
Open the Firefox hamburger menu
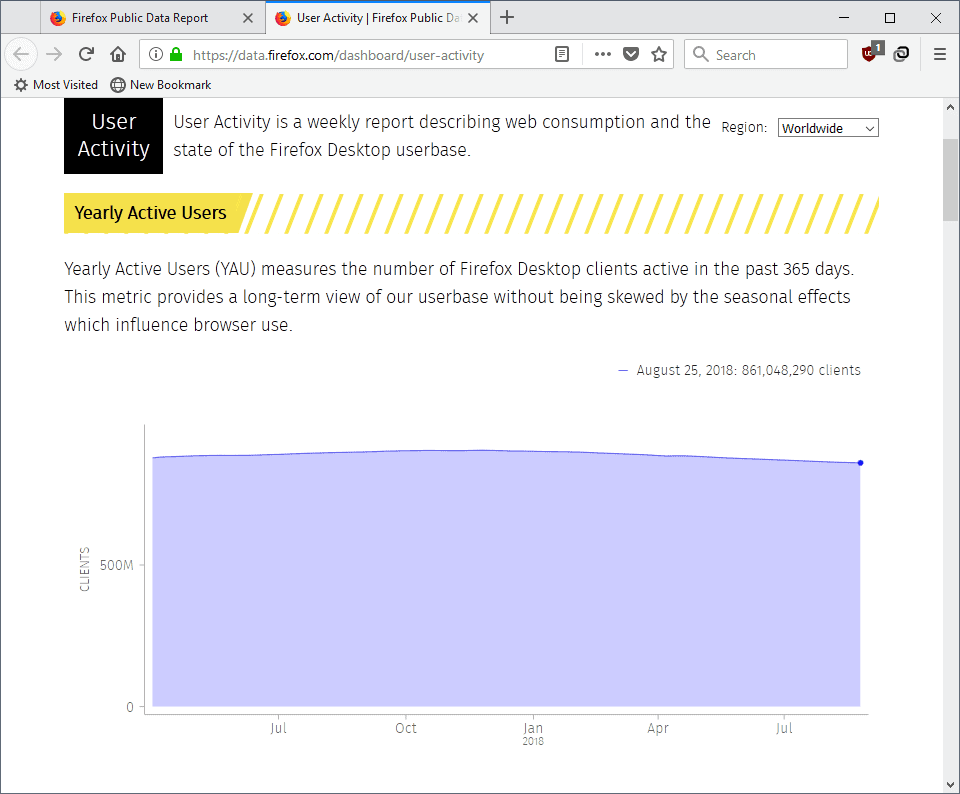tap(938, 55)
